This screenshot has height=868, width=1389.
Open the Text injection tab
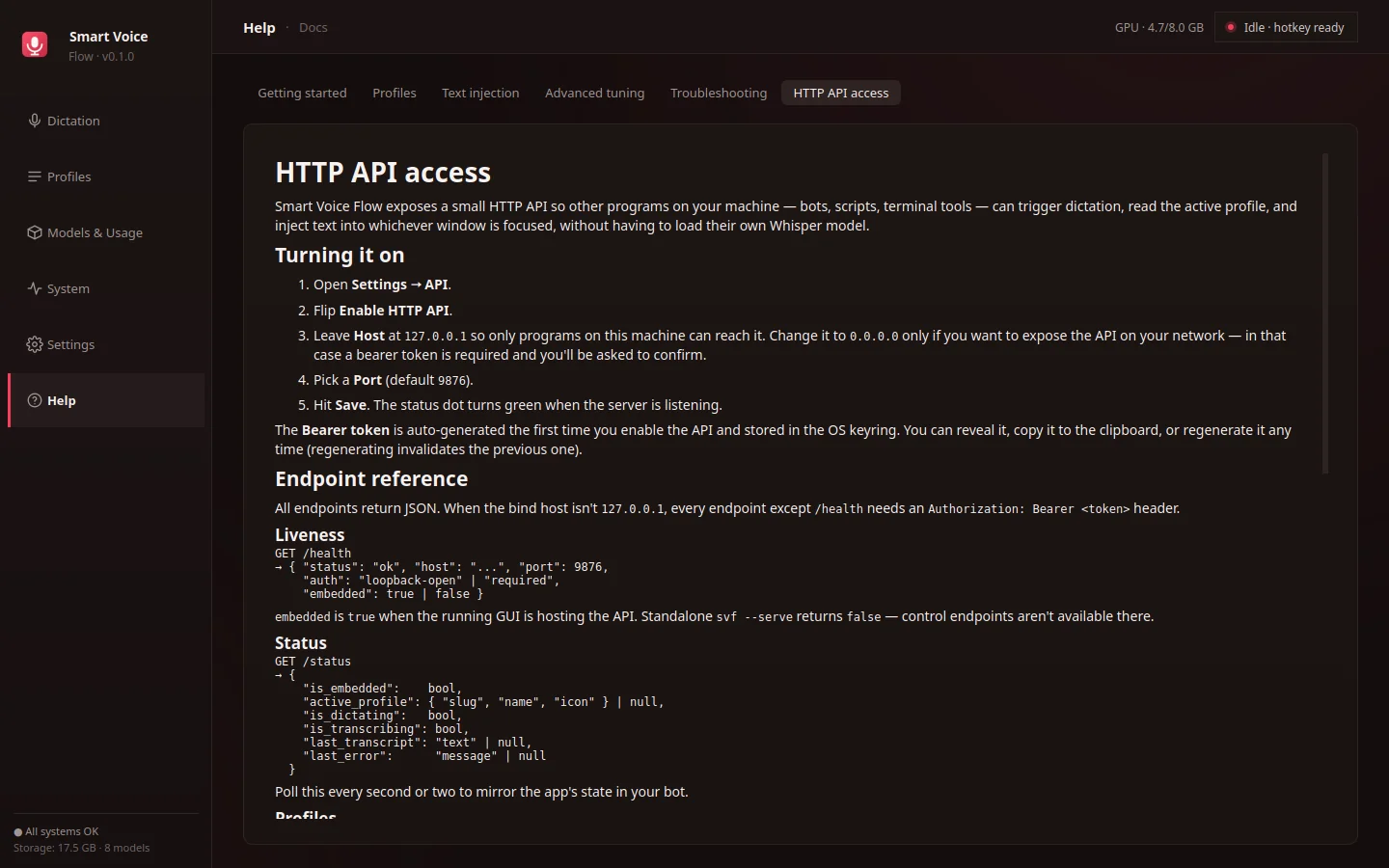[x=480, y=93]
